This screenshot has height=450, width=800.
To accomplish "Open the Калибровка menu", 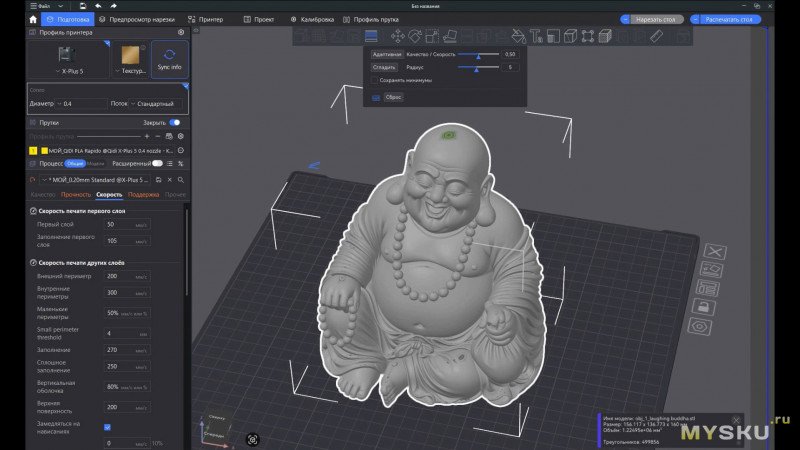I will coord(312,19).
